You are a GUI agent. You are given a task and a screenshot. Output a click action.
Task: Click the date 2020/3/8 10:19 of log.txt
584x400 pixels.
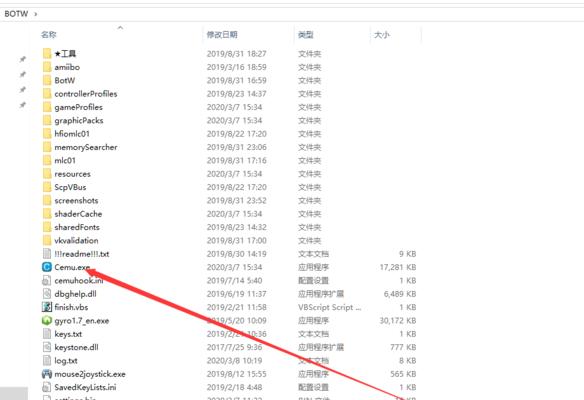[234, 361]
